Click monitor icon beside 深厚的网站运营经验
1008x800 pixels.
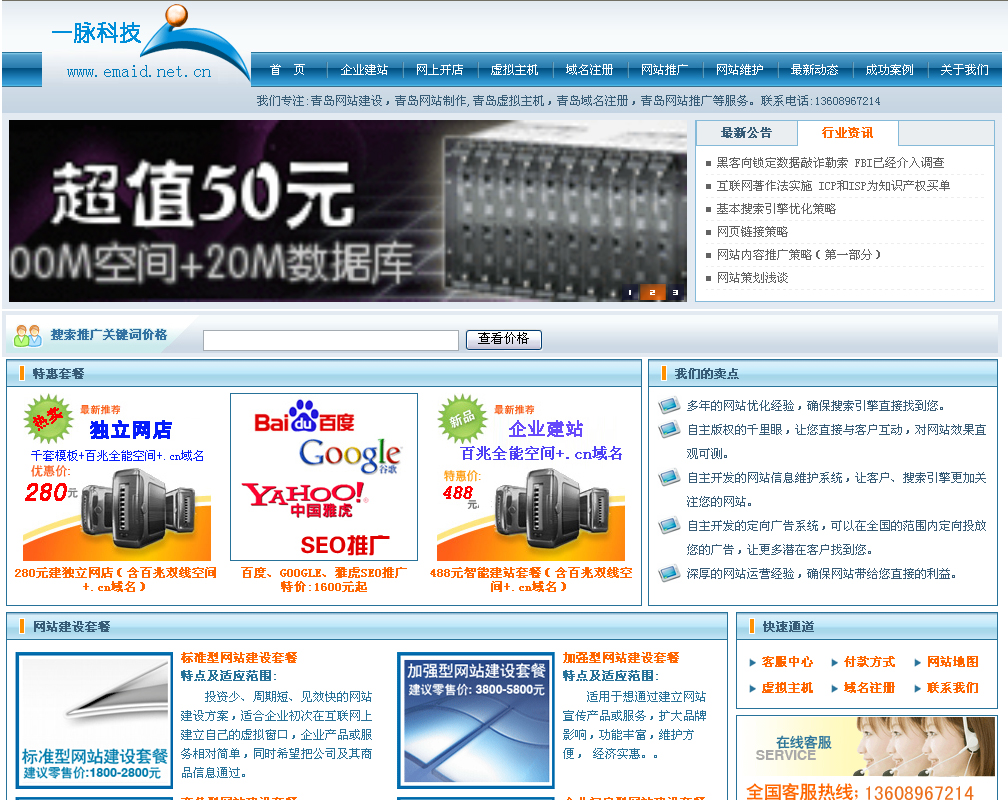click(669, 573)
